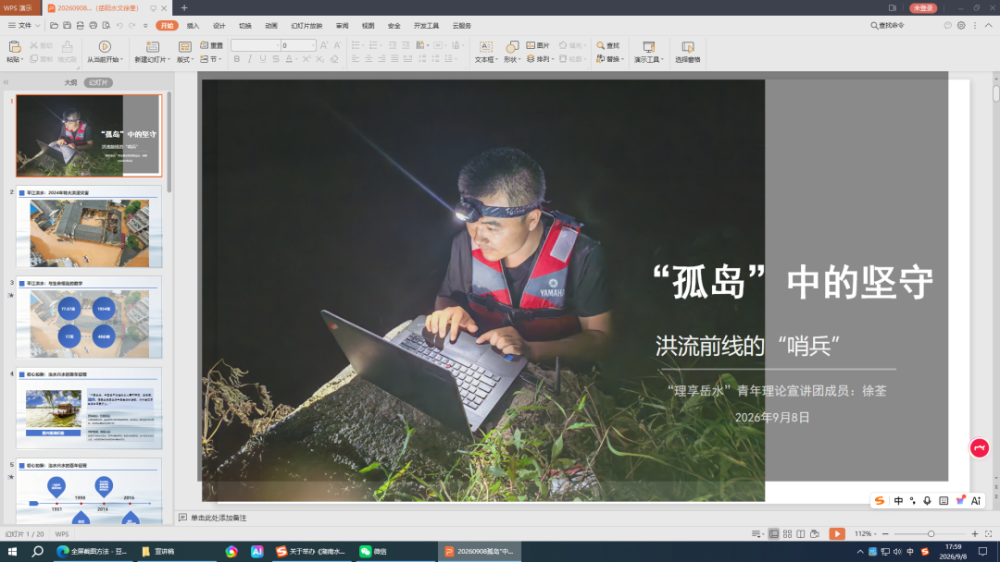Open the 插入 ribbon tab
Screen dimensions: 1000x562
pos(193,26)
